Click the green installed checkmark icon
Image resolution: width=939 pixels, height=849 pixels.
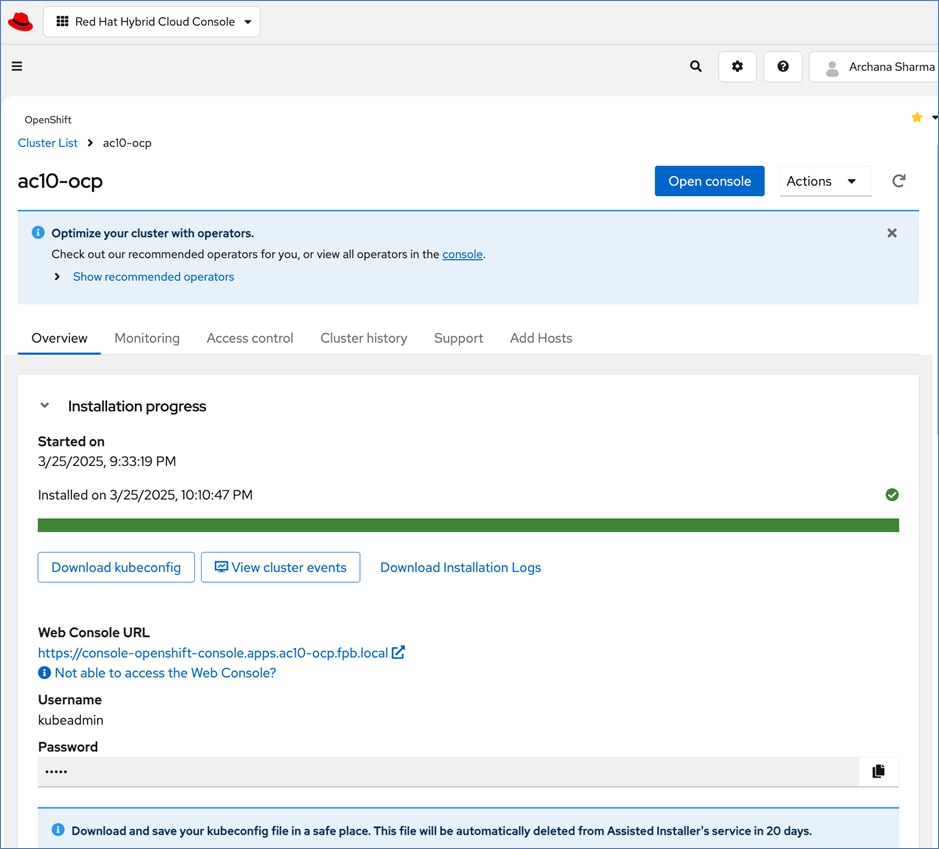892,495
